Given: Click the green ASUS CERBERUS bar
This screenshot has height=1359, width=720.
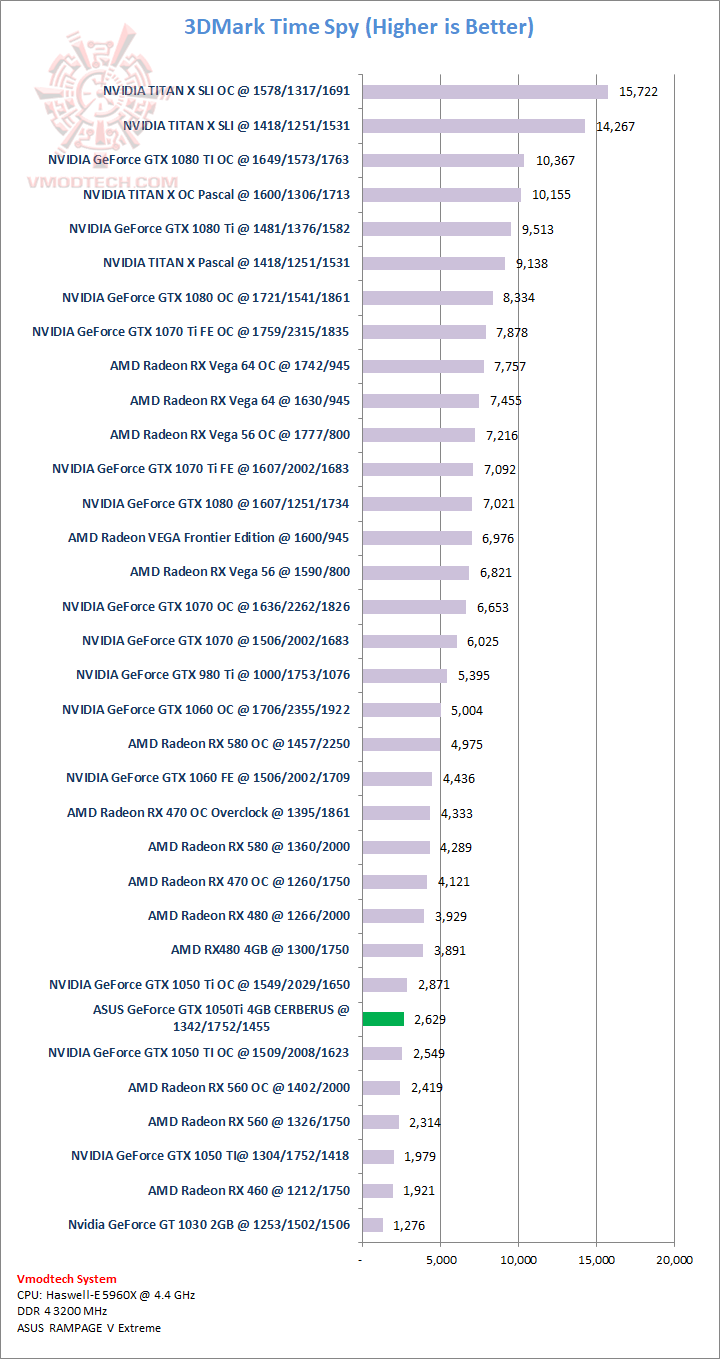Looking at the screenshot, I should 383,1019.
